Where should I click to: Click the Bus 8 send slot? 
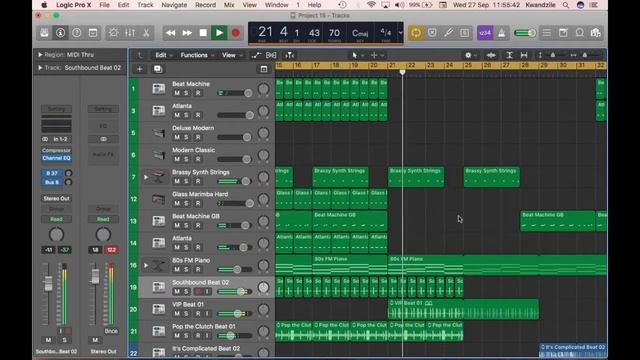point(52,182)
